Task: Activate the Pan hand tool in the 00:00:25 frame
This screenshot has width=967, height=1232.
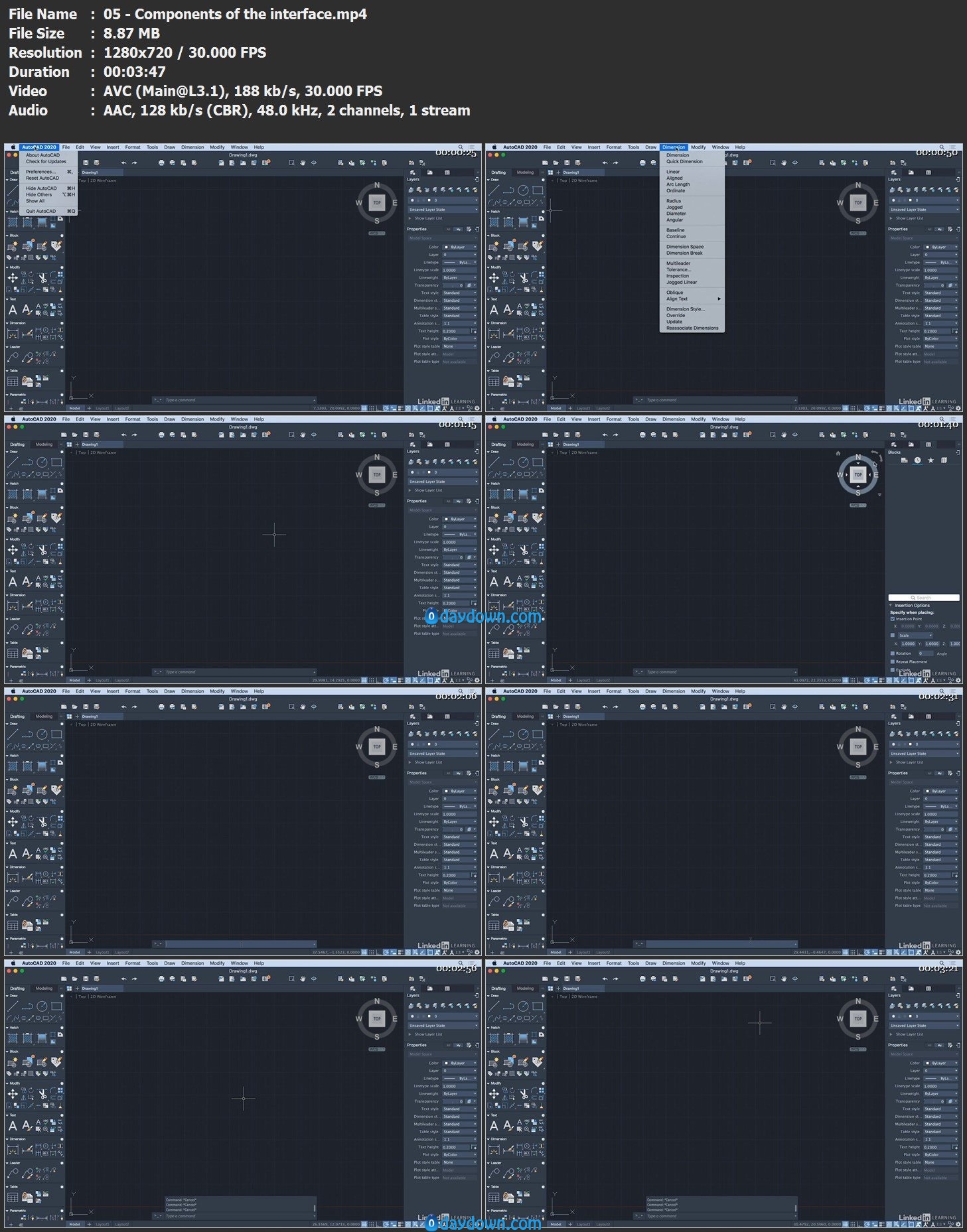Action: tap(303, 163)
